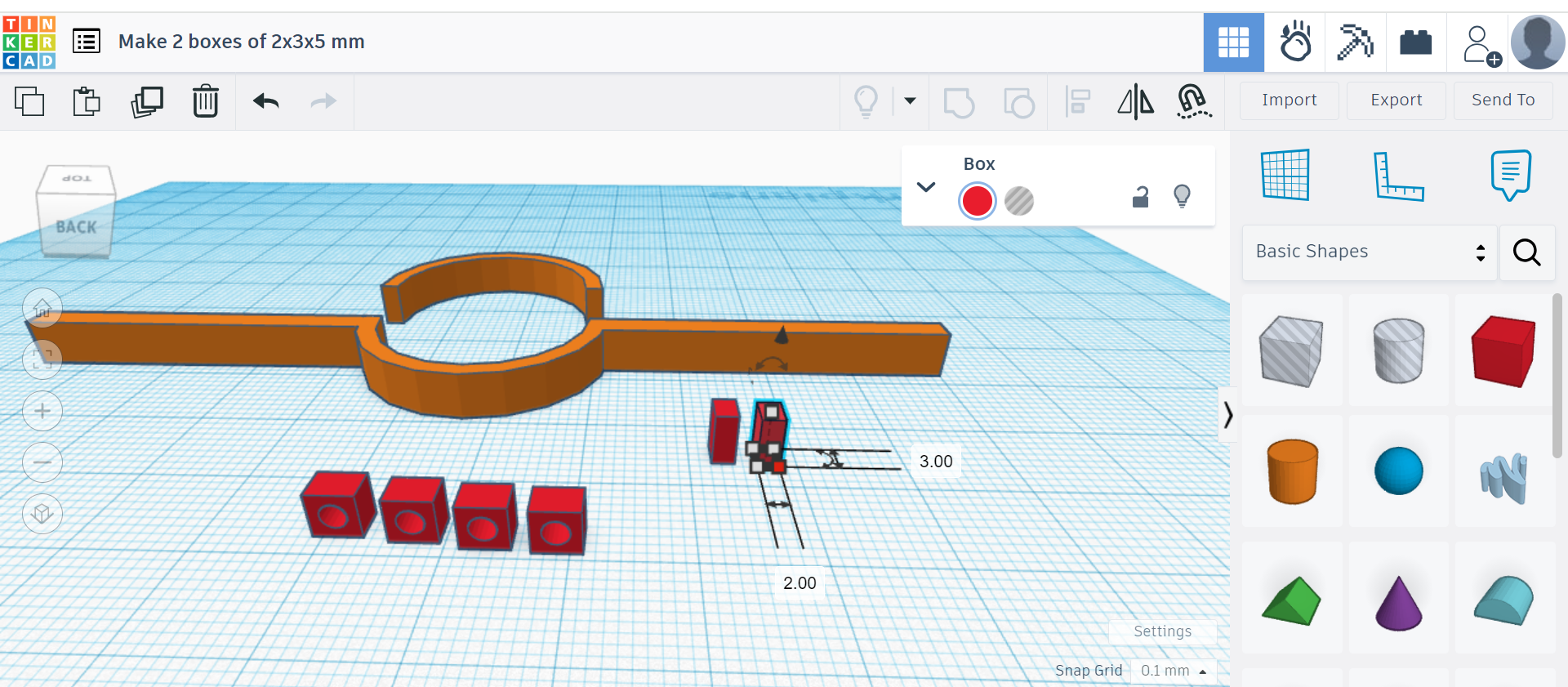The height and width of the screenshot is (687, 1568).
Task: Switch to 3D design grid view
Action: pos(1234,42)
